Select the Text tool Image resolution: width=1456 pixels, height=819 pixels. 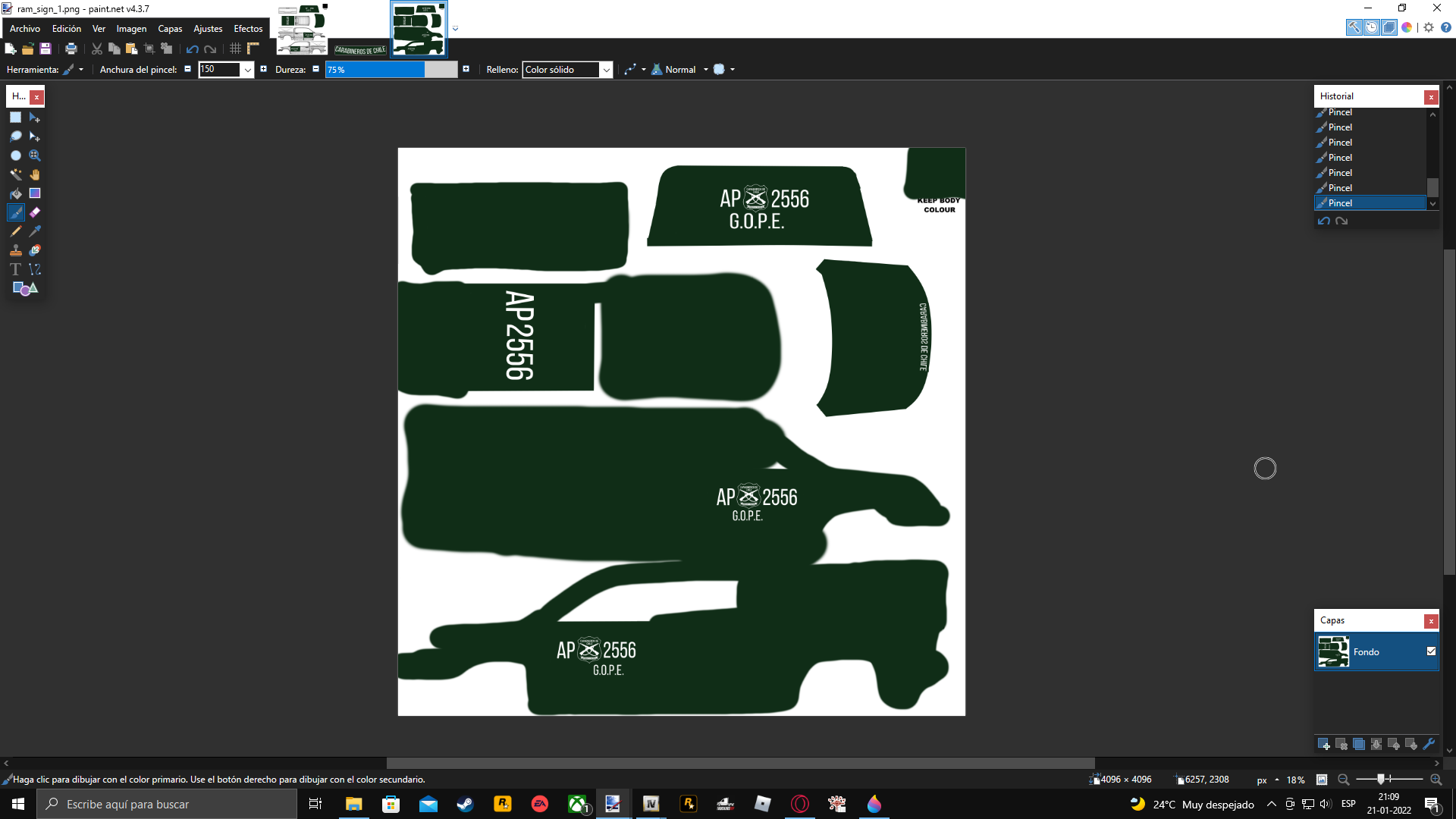[16, 269]
